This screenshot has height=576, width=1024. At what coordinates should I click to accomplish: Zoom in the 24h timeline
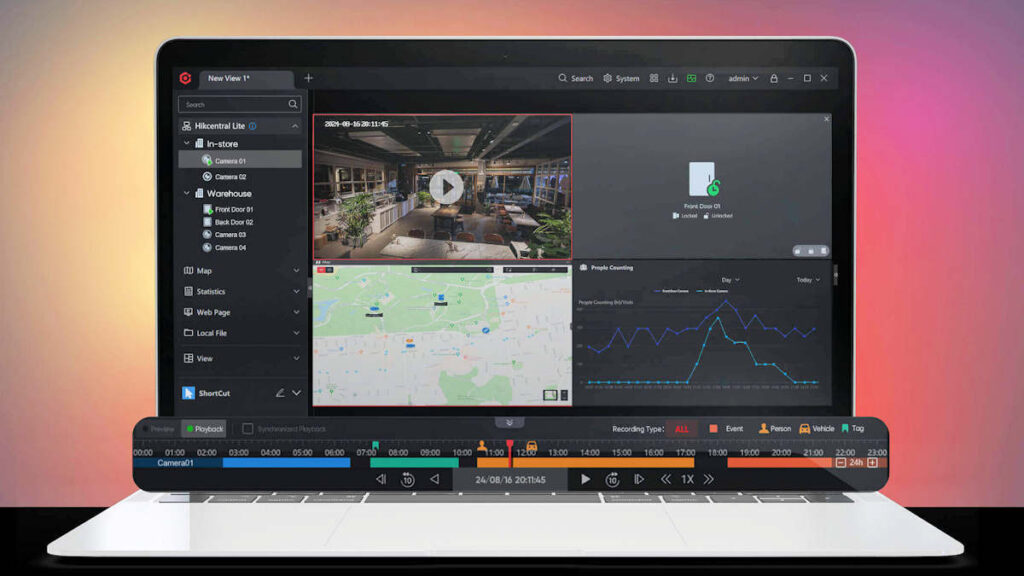[x=872, y=463]
